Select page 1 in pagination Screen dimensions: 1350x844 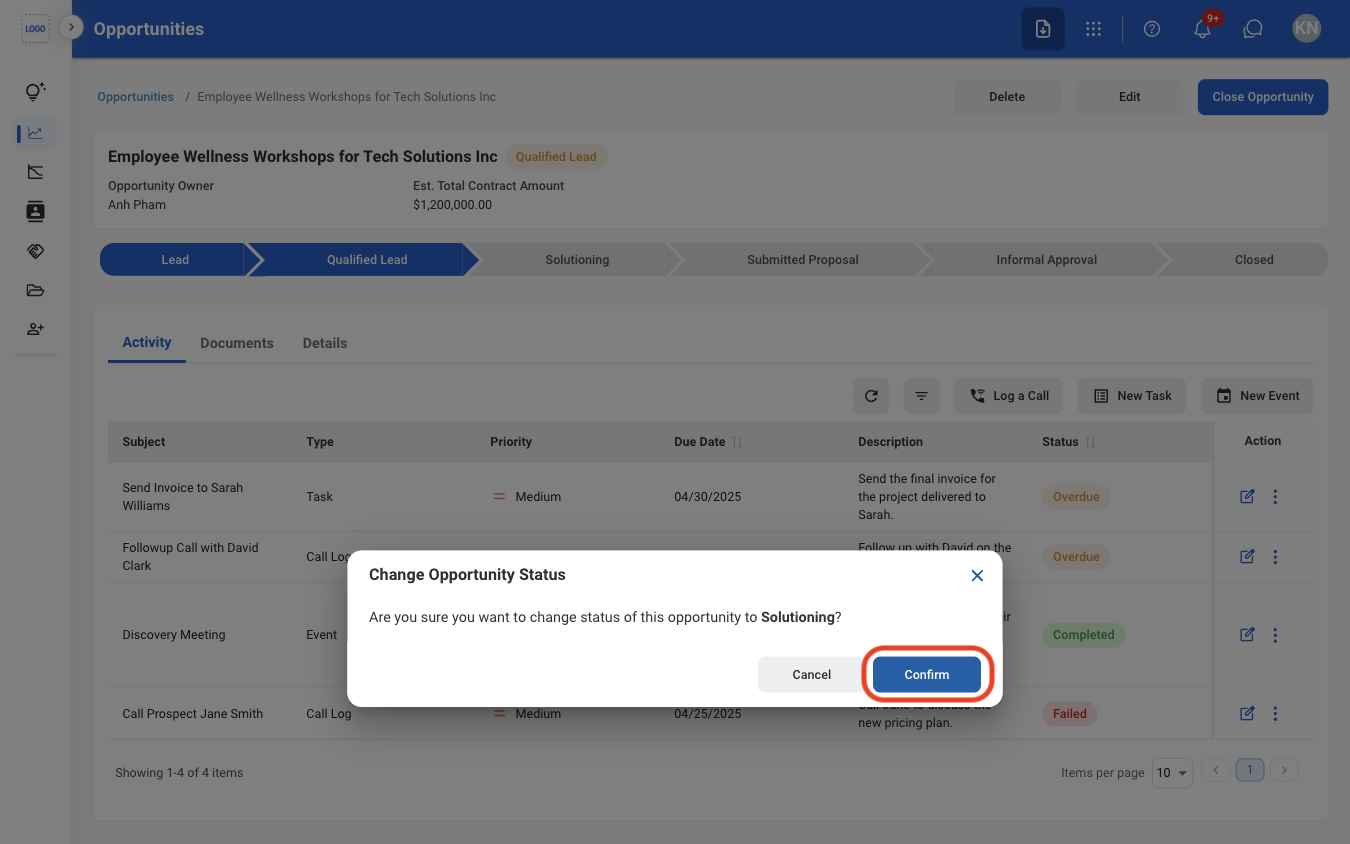click(1250, 770)
